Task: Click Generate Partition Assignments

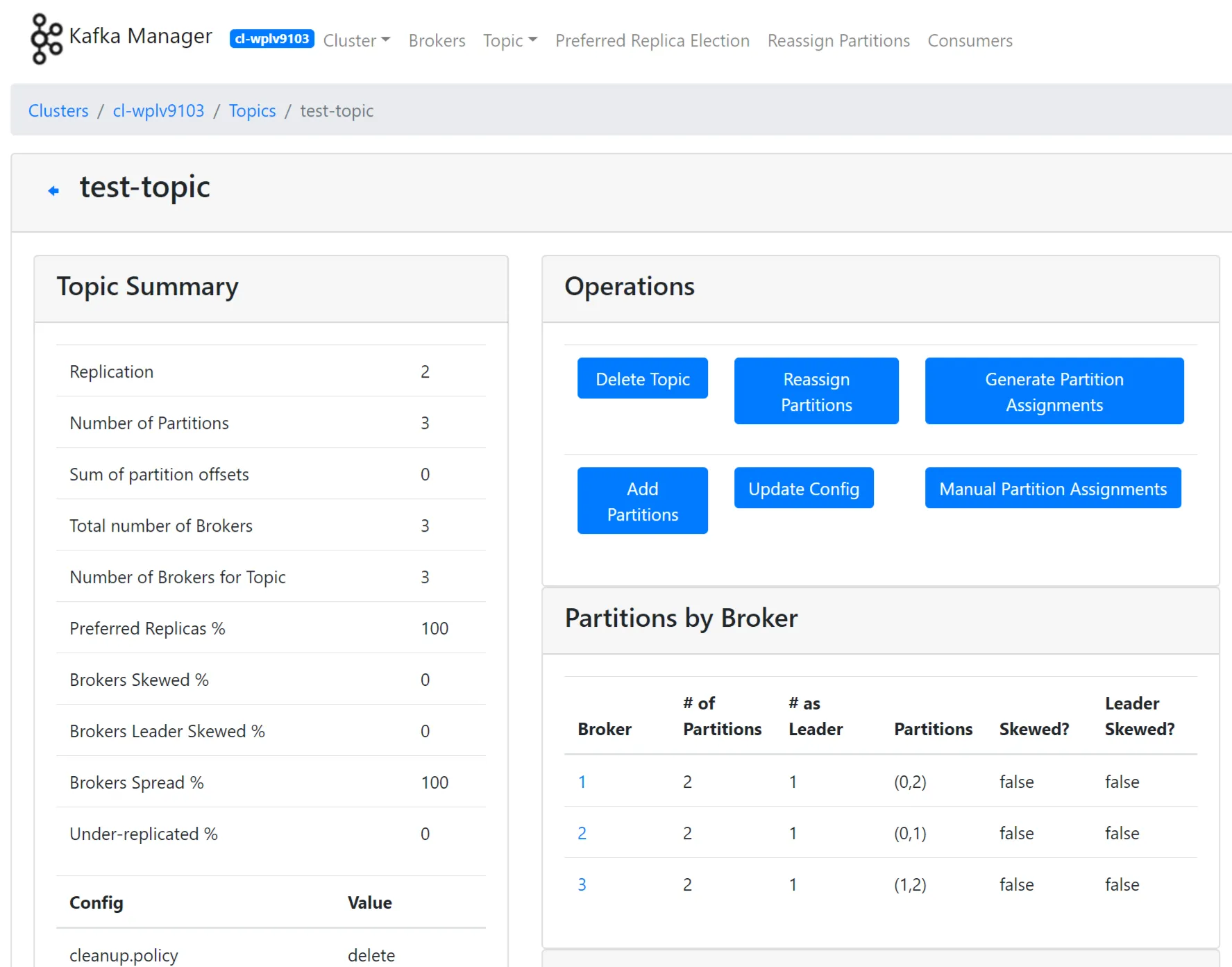Action: [1054, 391]
